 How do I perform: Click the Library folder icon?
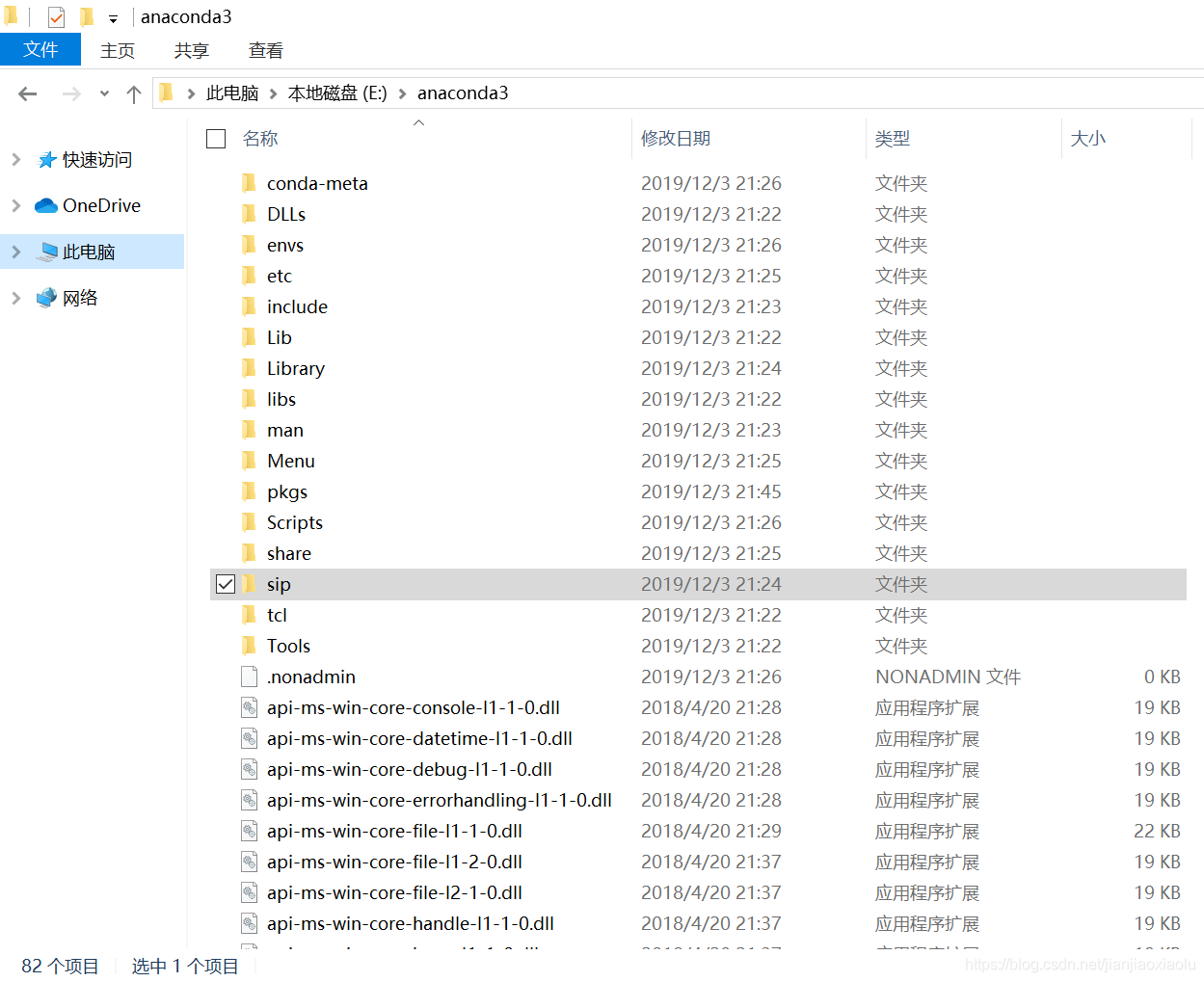pos(249,368)
